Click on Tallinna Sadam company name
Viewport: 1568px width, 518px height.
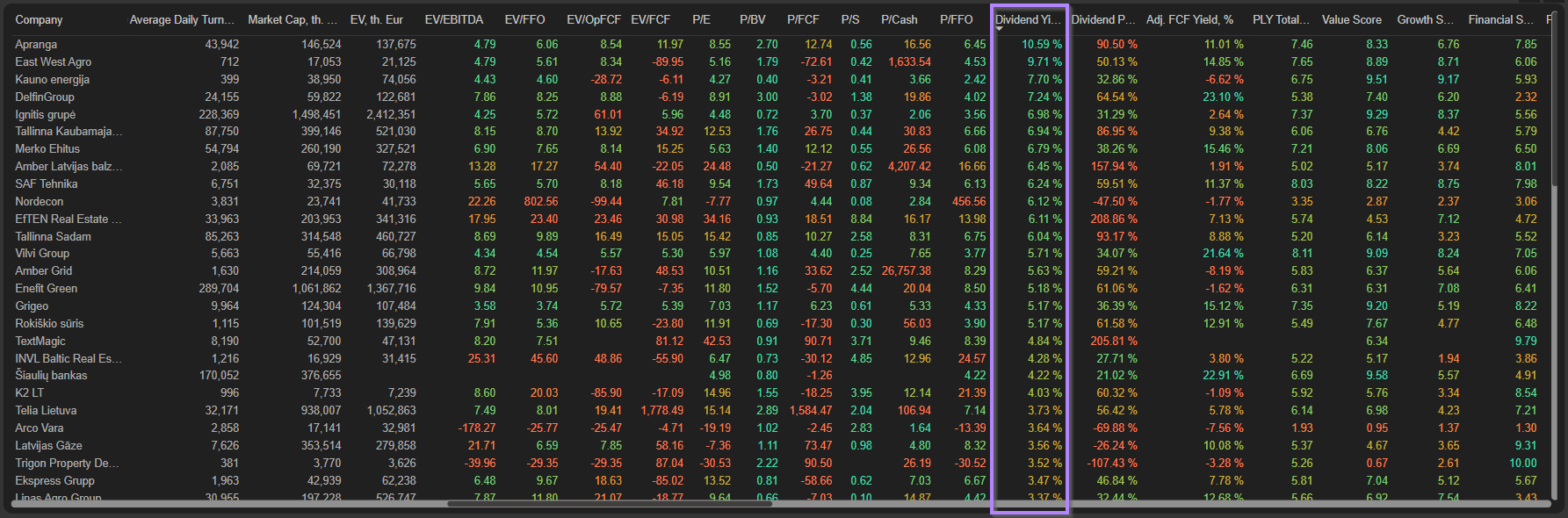tap(53, 236)
